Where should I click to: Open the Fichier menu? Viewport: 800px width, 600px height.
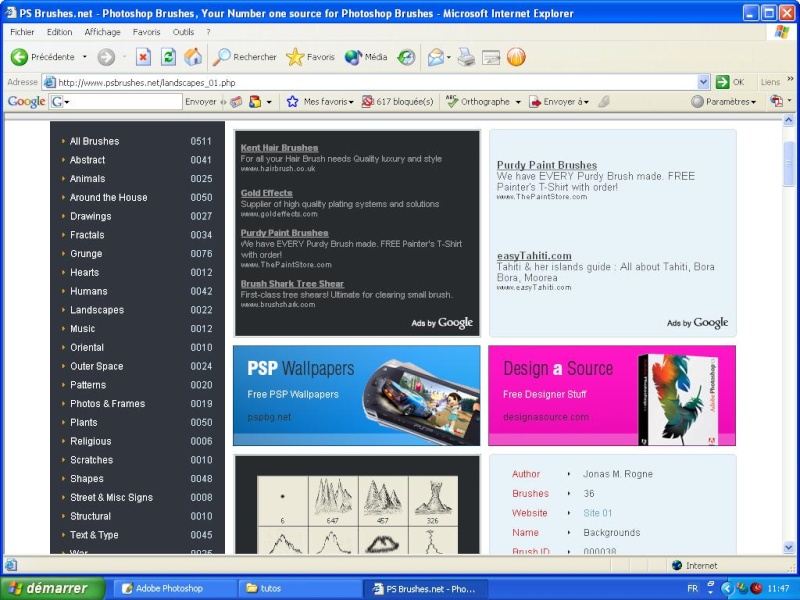pyautogui.click(x=22, y=32)
